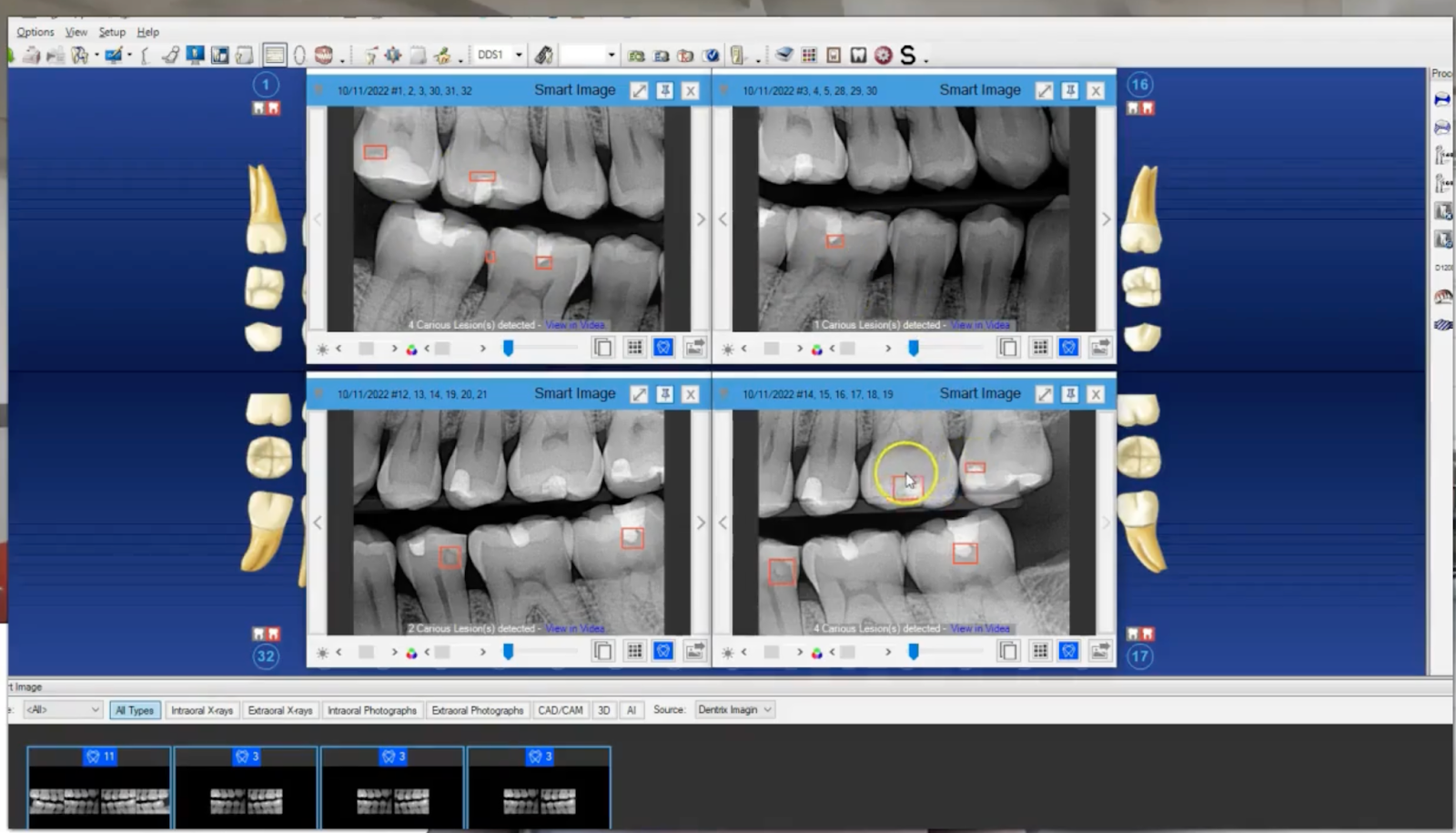Click the grid layout icon in #3, 4, 5 panel
The height and width of the screenshot is (833, 1456).
(x=1039, y=348)
